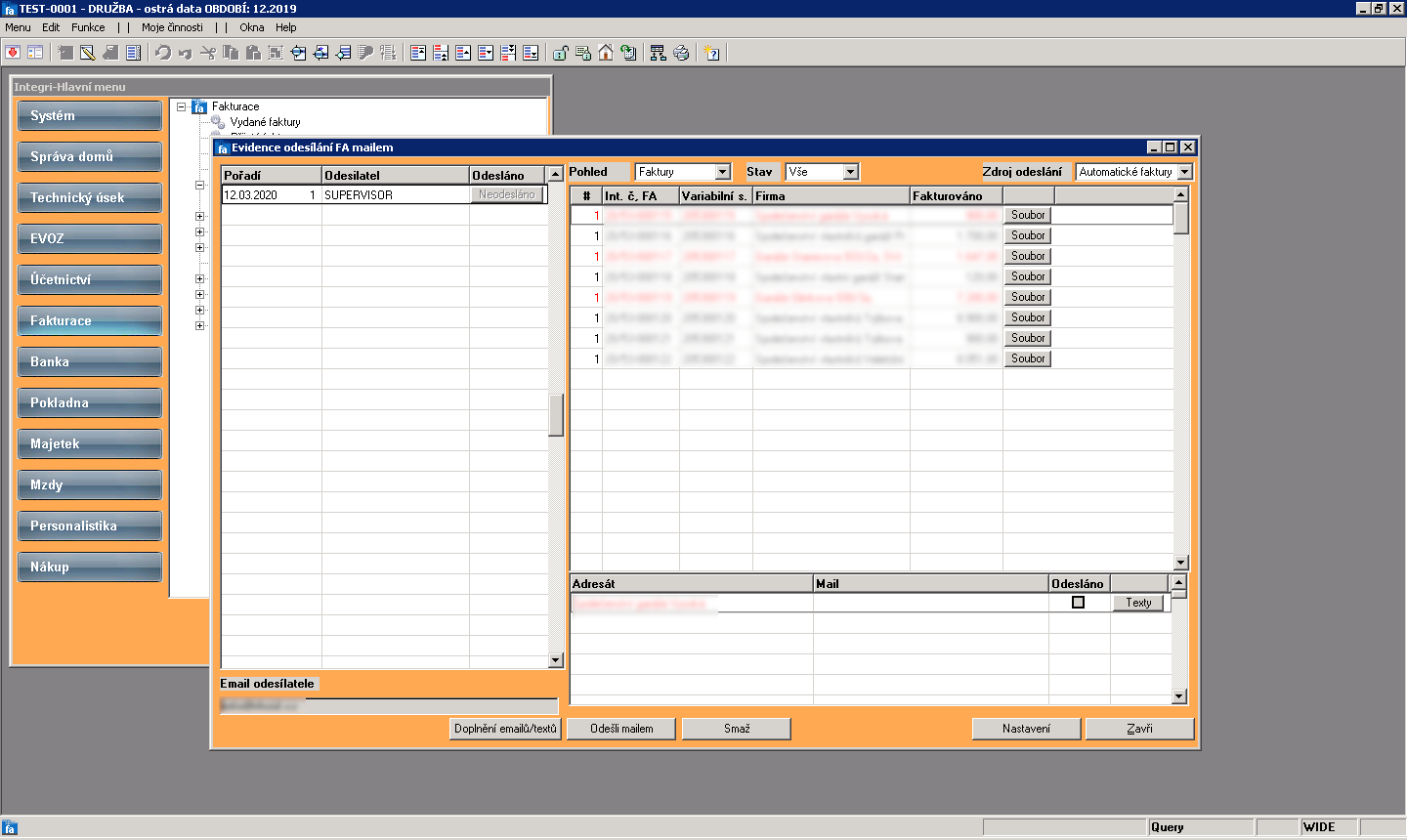Image resolution: width=1407 pixels, height=840 pixels.
Task: Click the pencil edit record toolbar icon
Action: 87,53
